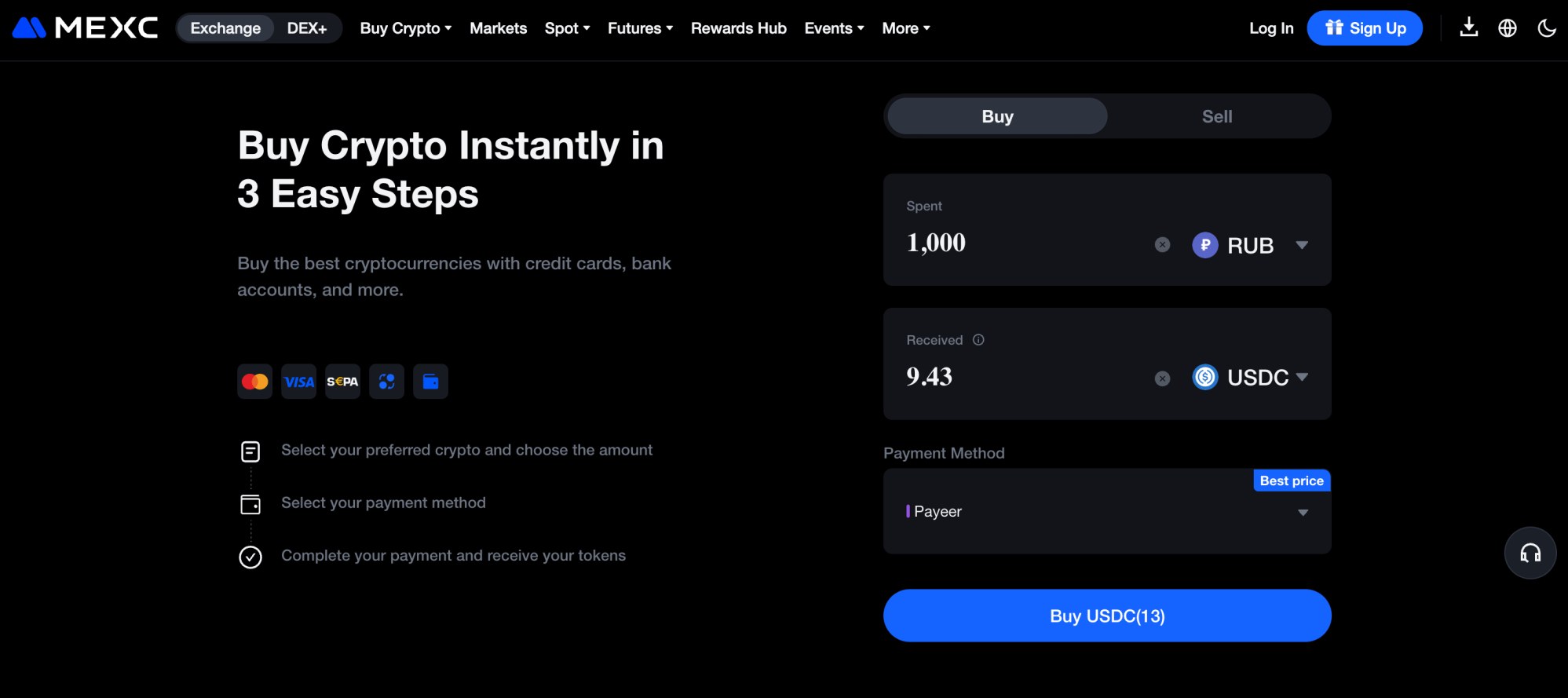
Task: Open the language globe icon
Action: pos(1507,28)
